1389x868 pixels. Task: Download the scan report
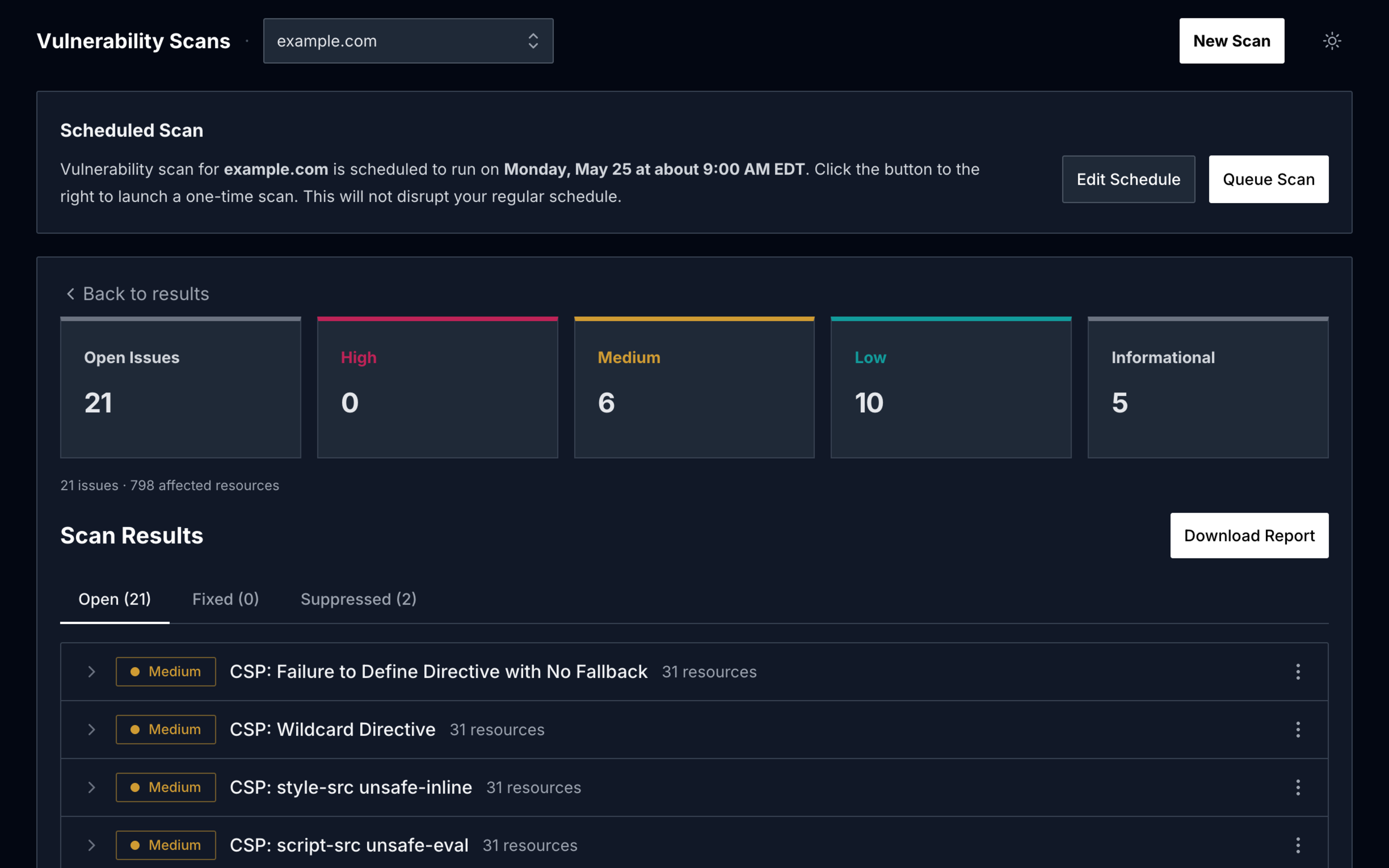click(x=1250, y=536)
